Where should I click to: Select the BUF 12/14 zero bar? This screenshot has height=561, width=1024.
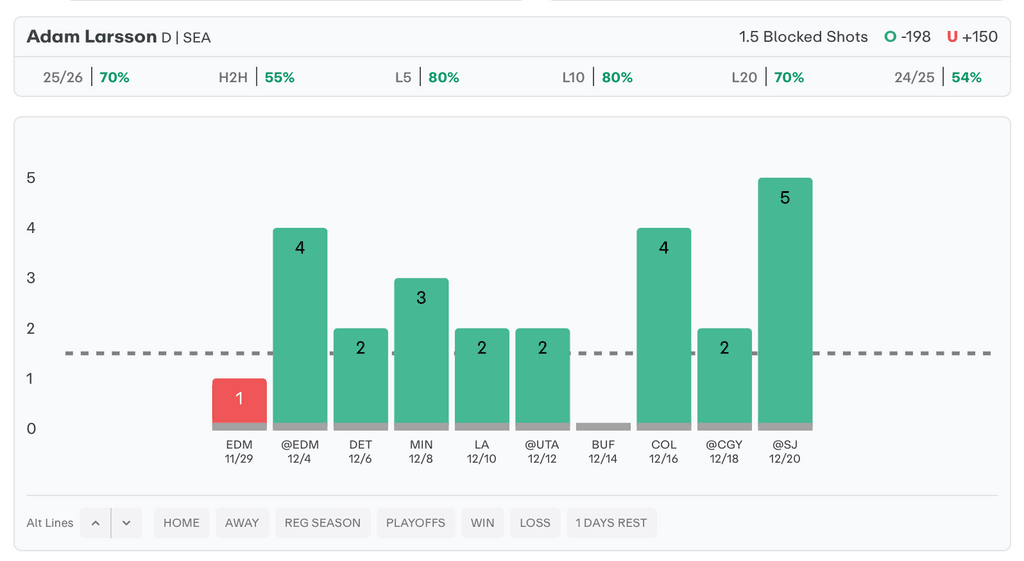pos(603,427)
